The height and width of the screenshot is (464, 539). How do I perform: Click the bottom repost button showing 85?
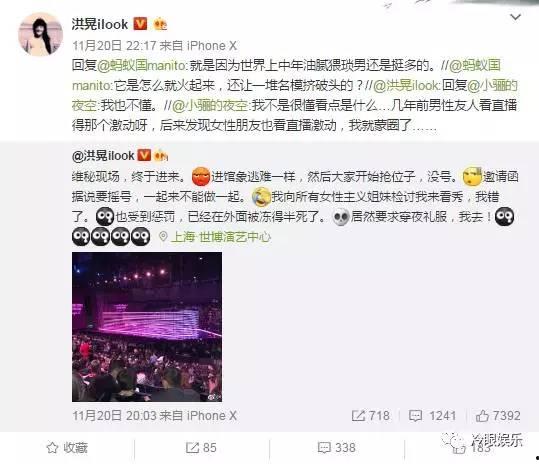(201, 448)
